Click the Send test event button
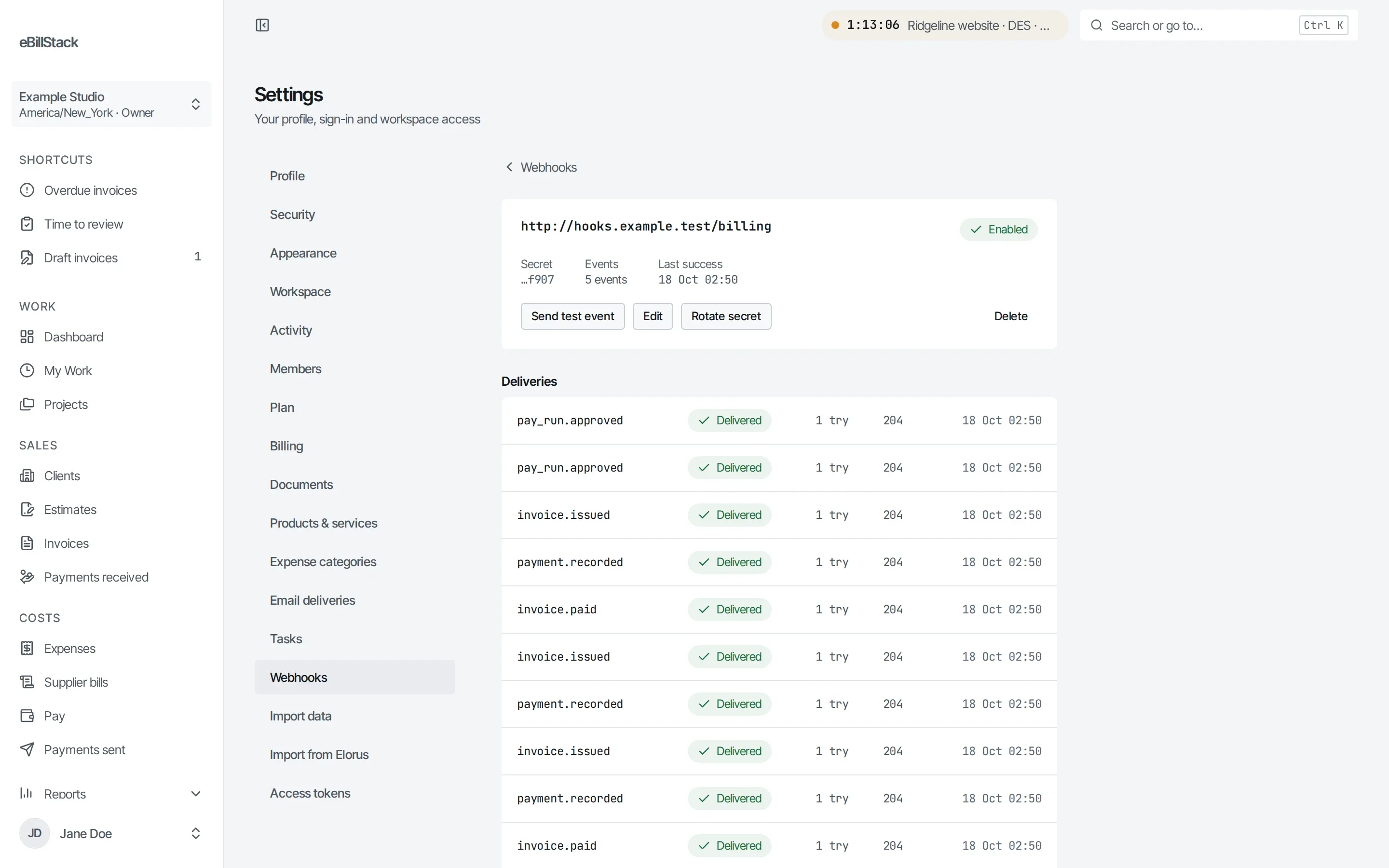Viewport: 1389px width, 868px height. click(572, 316)
